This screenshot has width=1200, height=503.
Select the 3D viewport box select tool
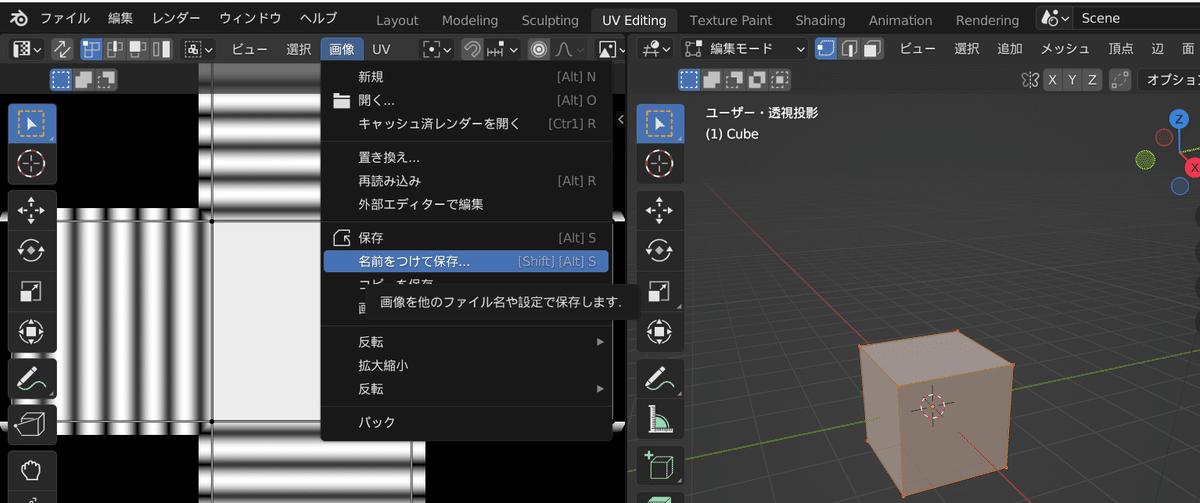(x=660, y=124)
